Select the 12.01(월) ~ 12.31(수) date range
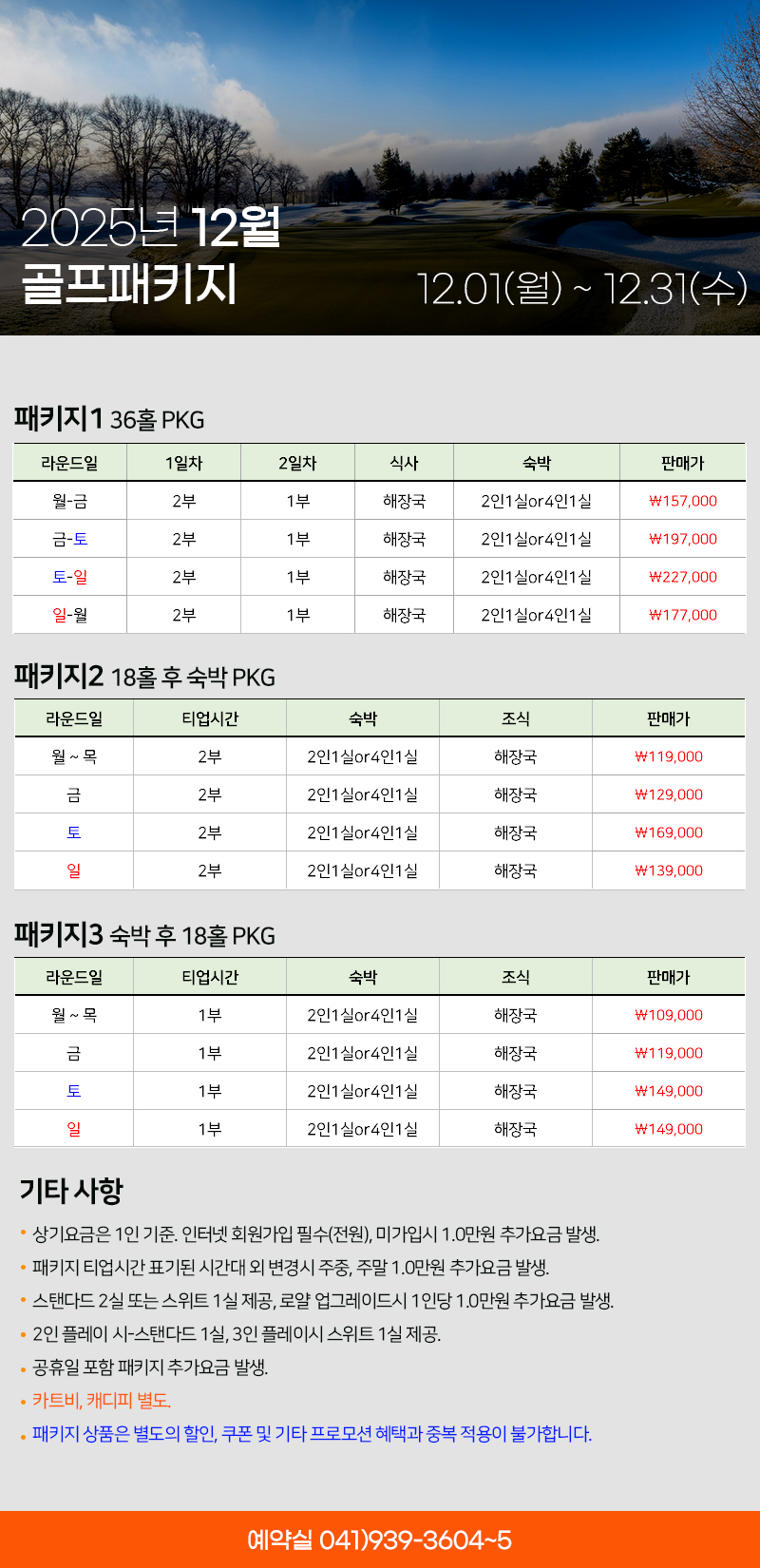 click(x=582, y=288)
